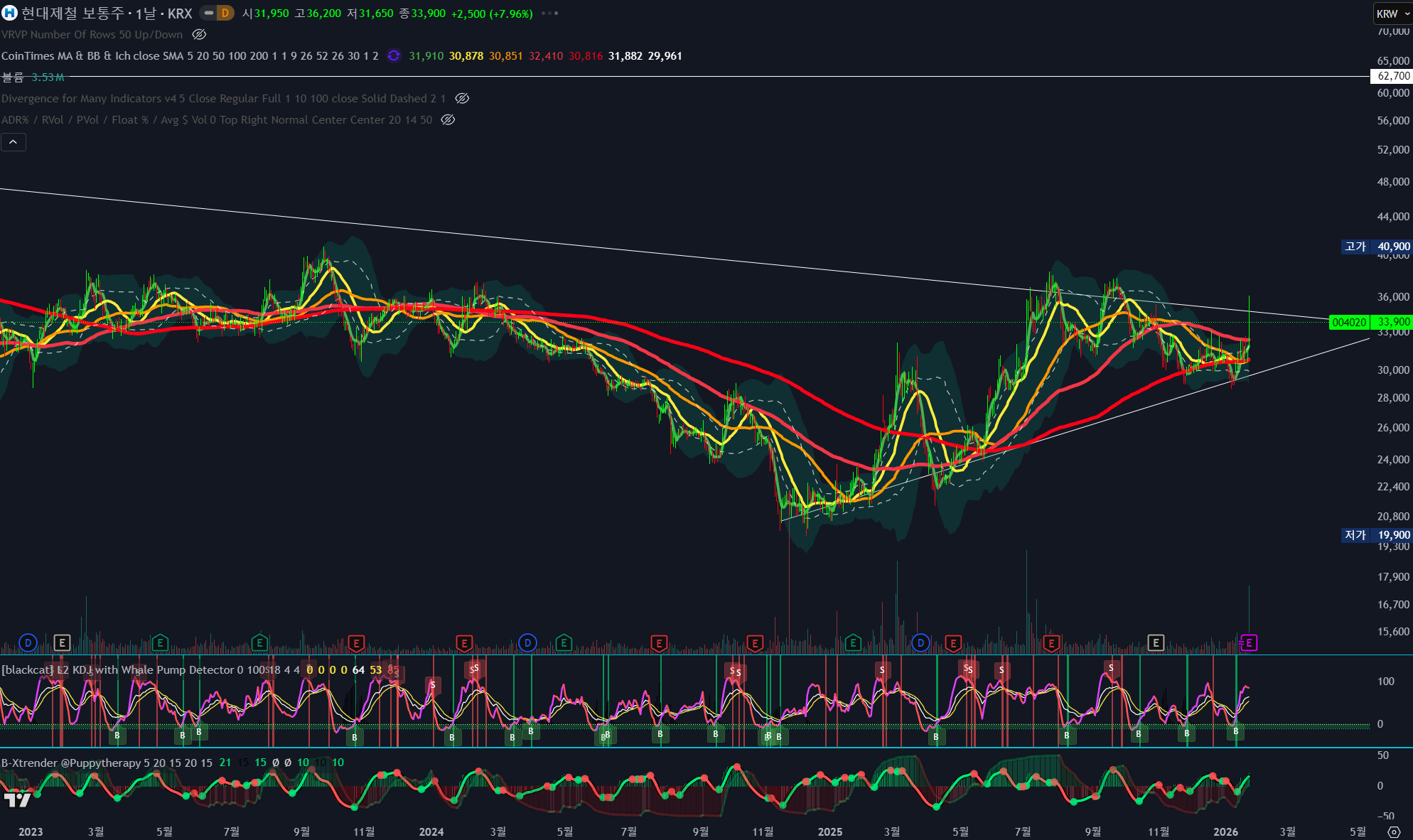Click the TradingView logo in the bottom corner
1413x840 pixels.
[x=18, y=800]
